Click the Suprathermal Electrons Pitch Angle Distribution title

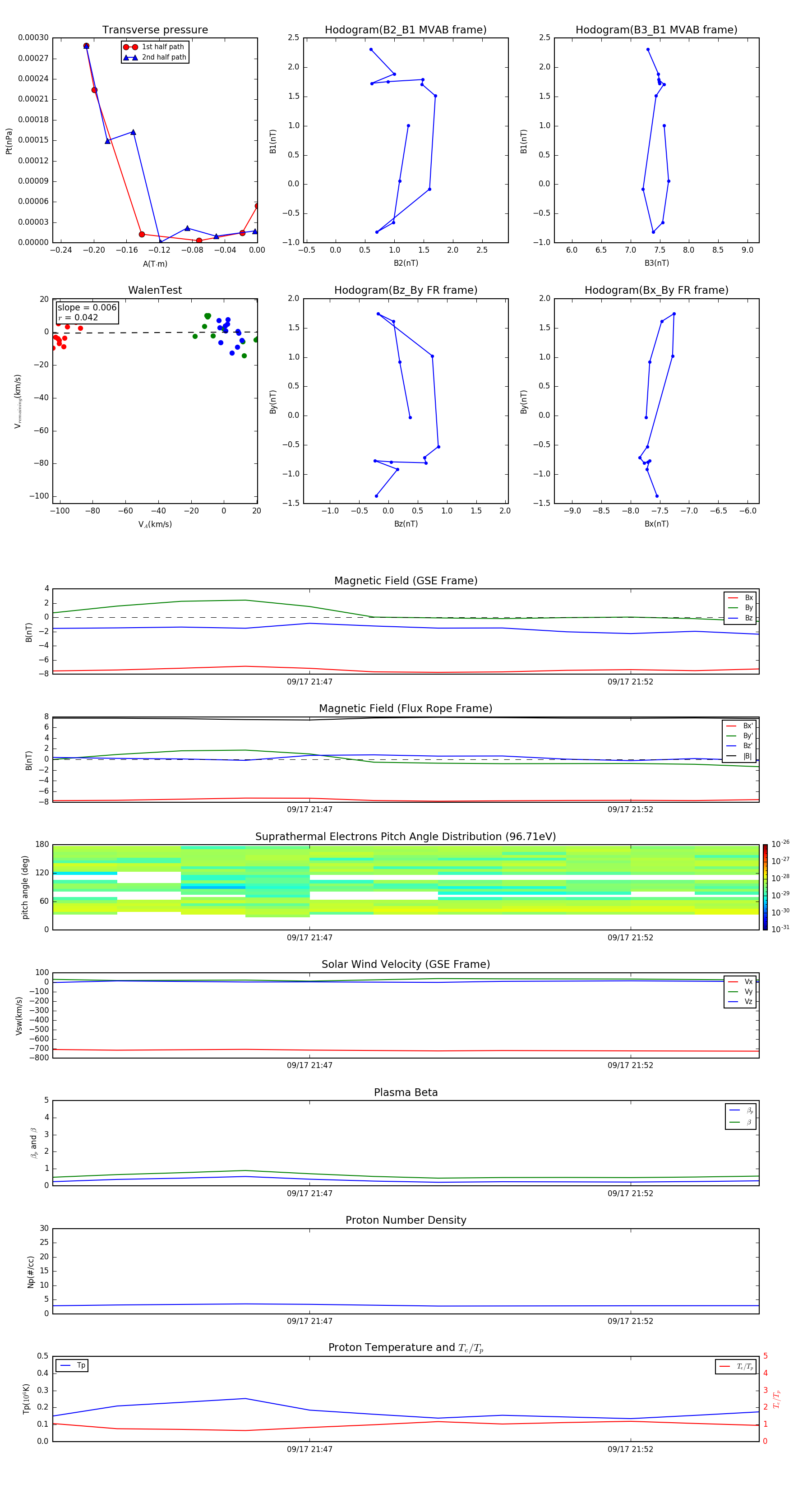pyautogui.click(x=406, y=837)
